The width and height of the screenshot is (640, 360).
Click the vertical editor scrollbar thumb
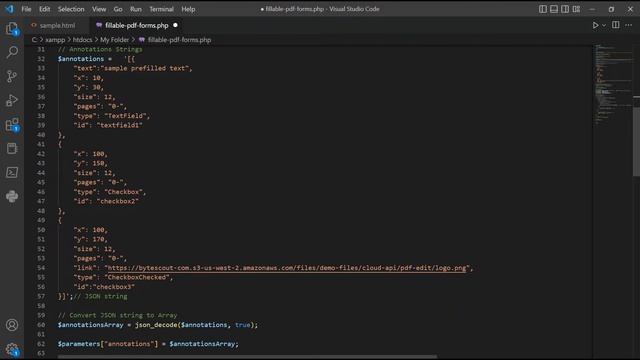coord(636,141)
